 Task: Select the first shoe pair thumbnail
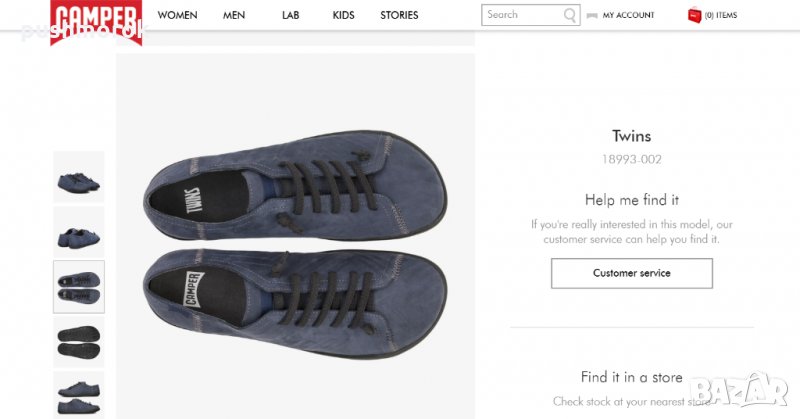tap(78, 180)
